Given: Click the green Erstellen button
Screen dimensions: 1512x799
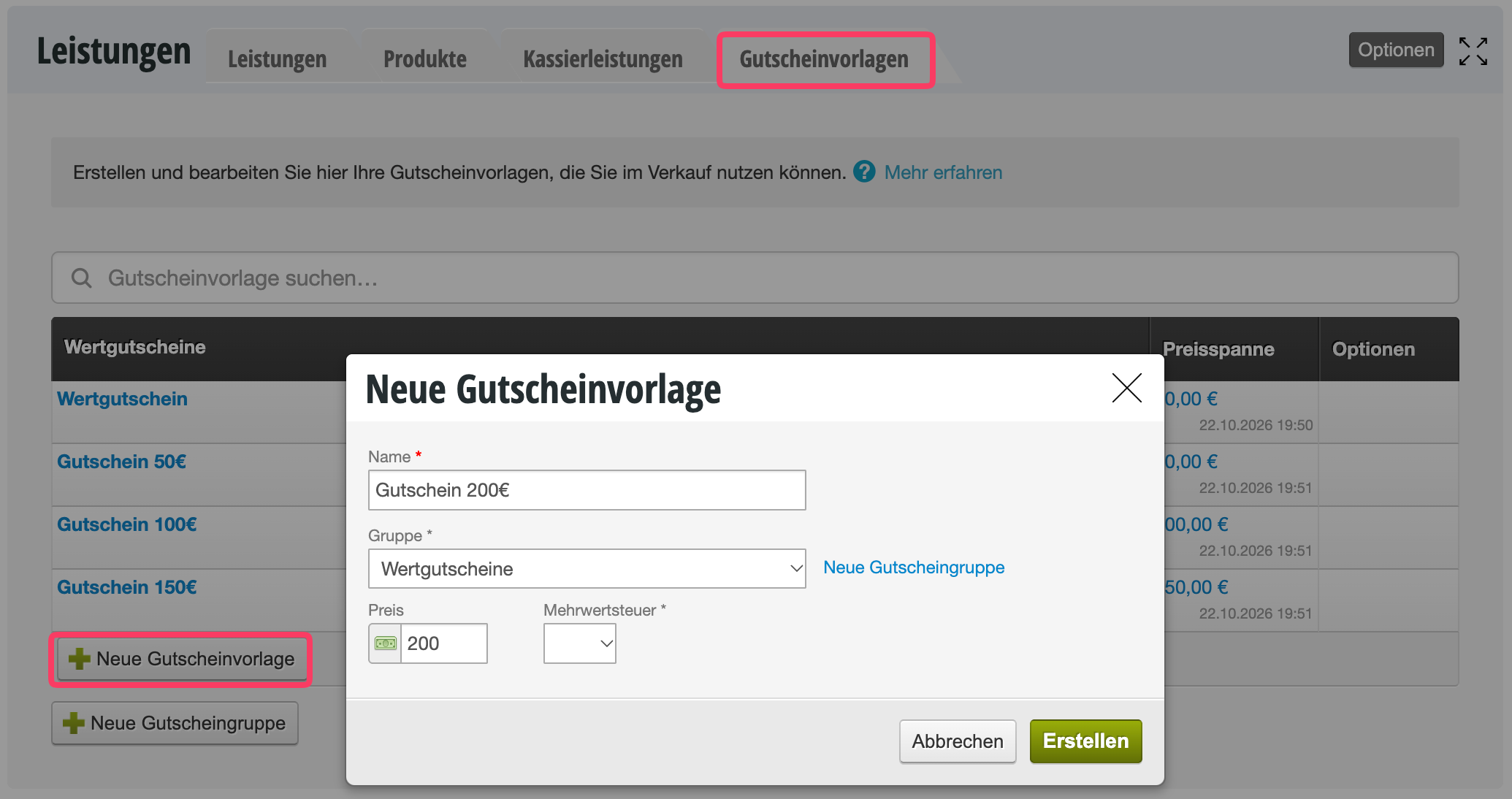Looking at the screenshot, I should 1085,741.
